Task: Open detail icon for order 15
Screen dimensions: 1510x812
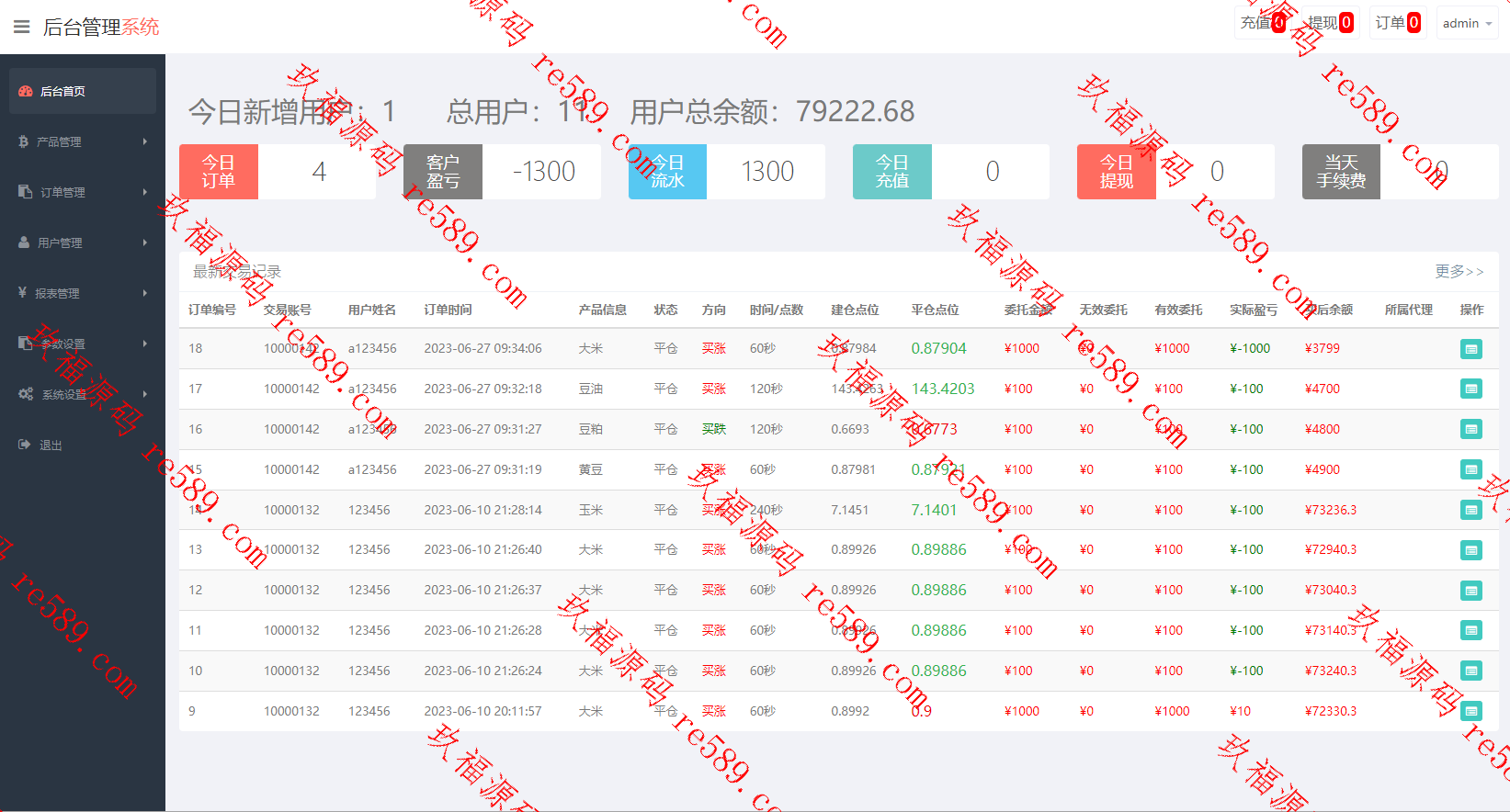Action: [x=1471, y=469]
